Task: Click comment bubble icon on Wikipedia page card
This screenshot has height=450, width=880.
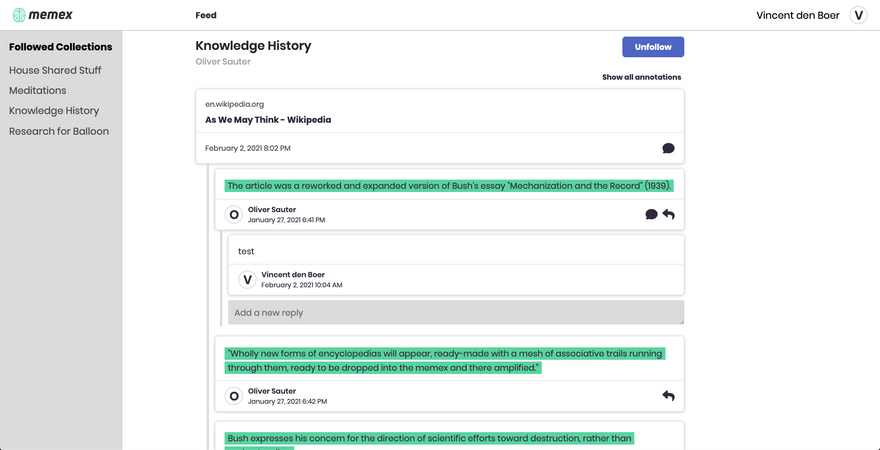Action: click(x=668, y=148)
